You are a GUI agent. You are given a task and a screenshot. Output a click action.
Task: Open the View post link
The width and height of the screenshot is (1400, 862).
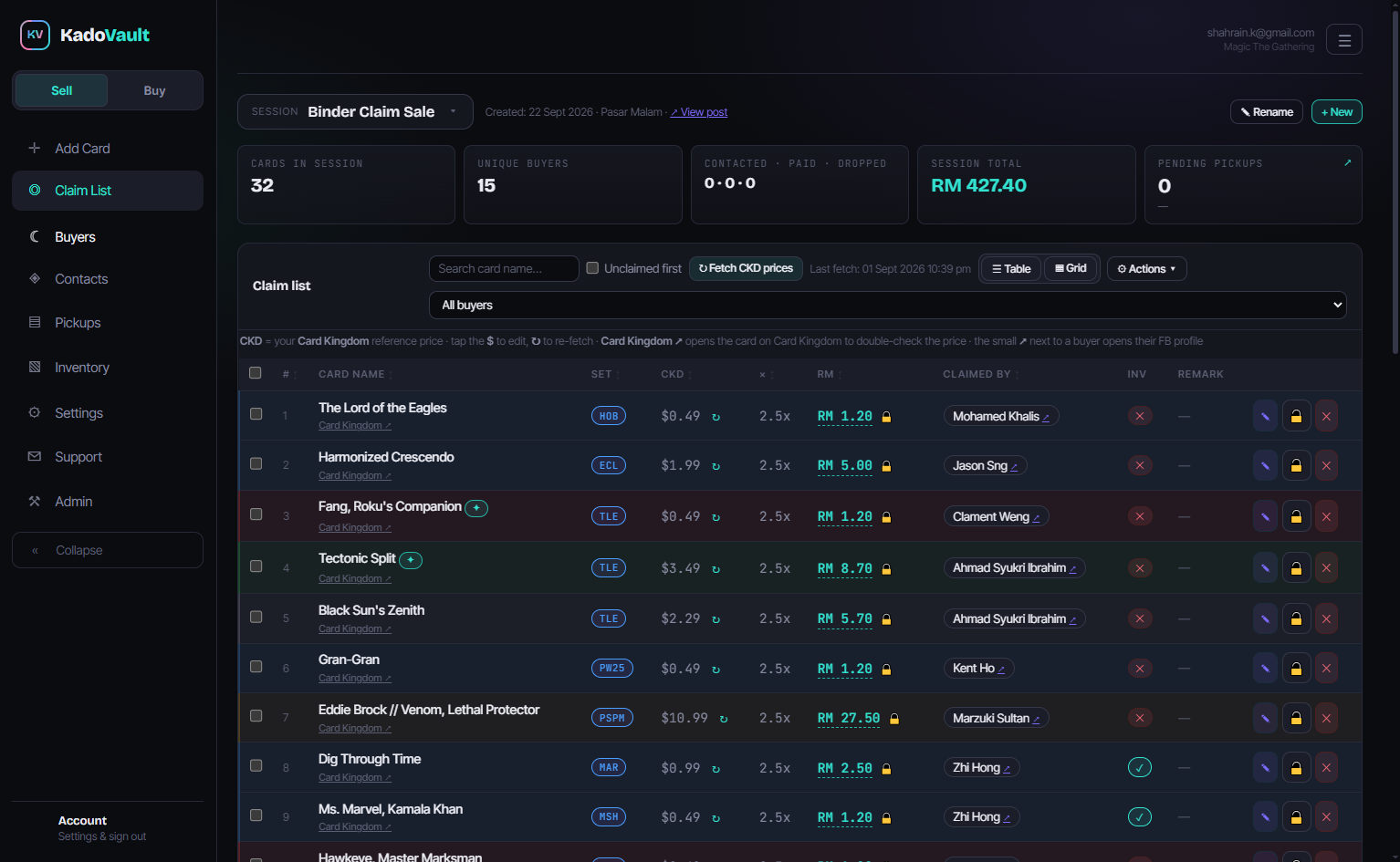click(699, 112)
